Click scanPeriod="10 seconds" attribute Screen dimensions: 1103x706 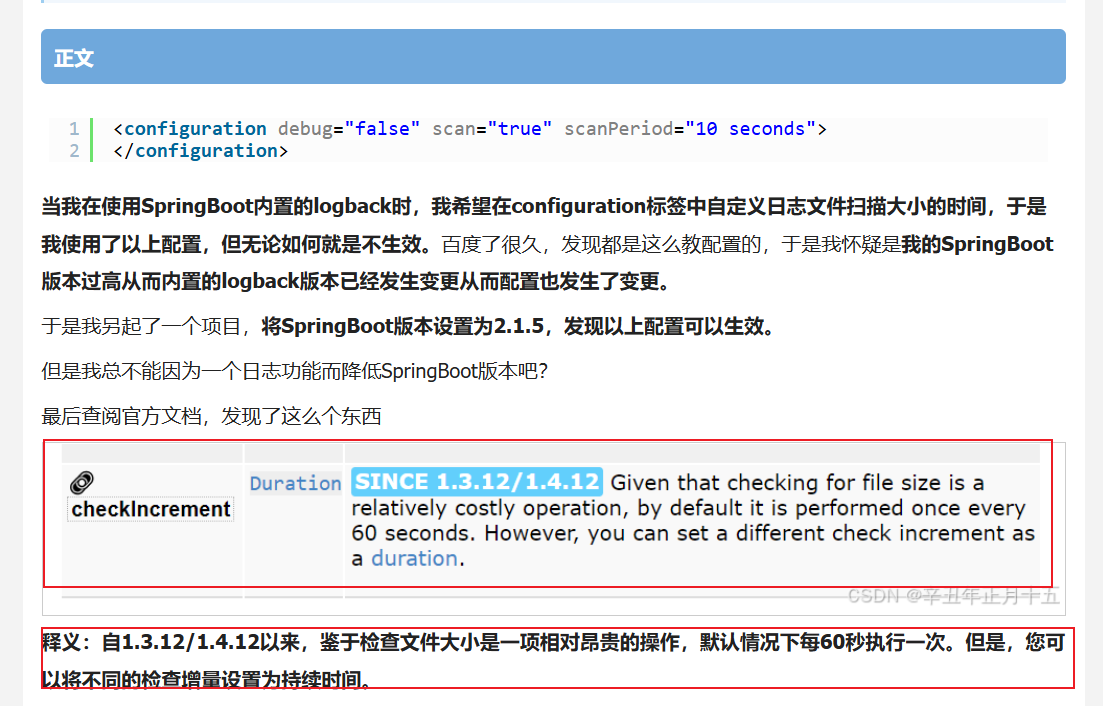pyautogui.click(x=690, y=129)
